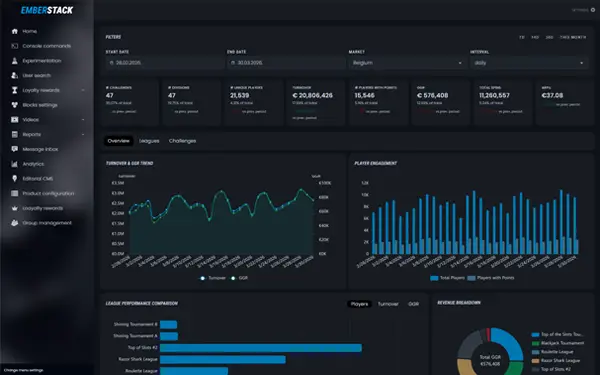
Task: Switch to the Leagues tab
Action: tap(149, 141)
